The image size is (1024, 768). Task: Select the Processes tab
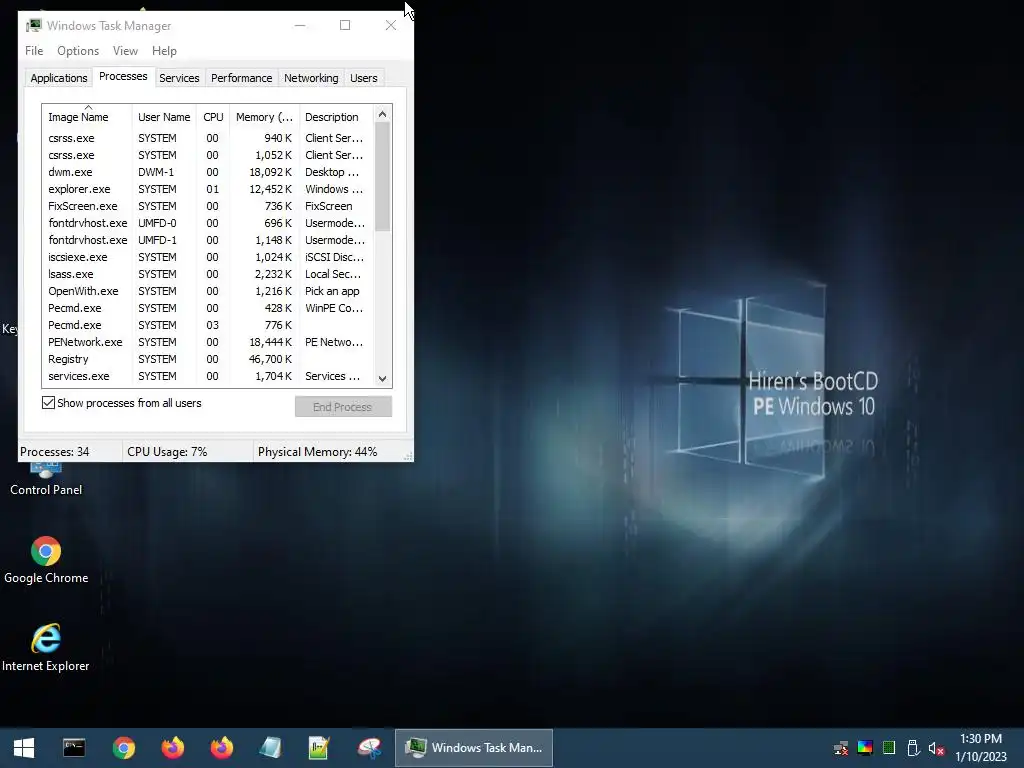(123, 76)
